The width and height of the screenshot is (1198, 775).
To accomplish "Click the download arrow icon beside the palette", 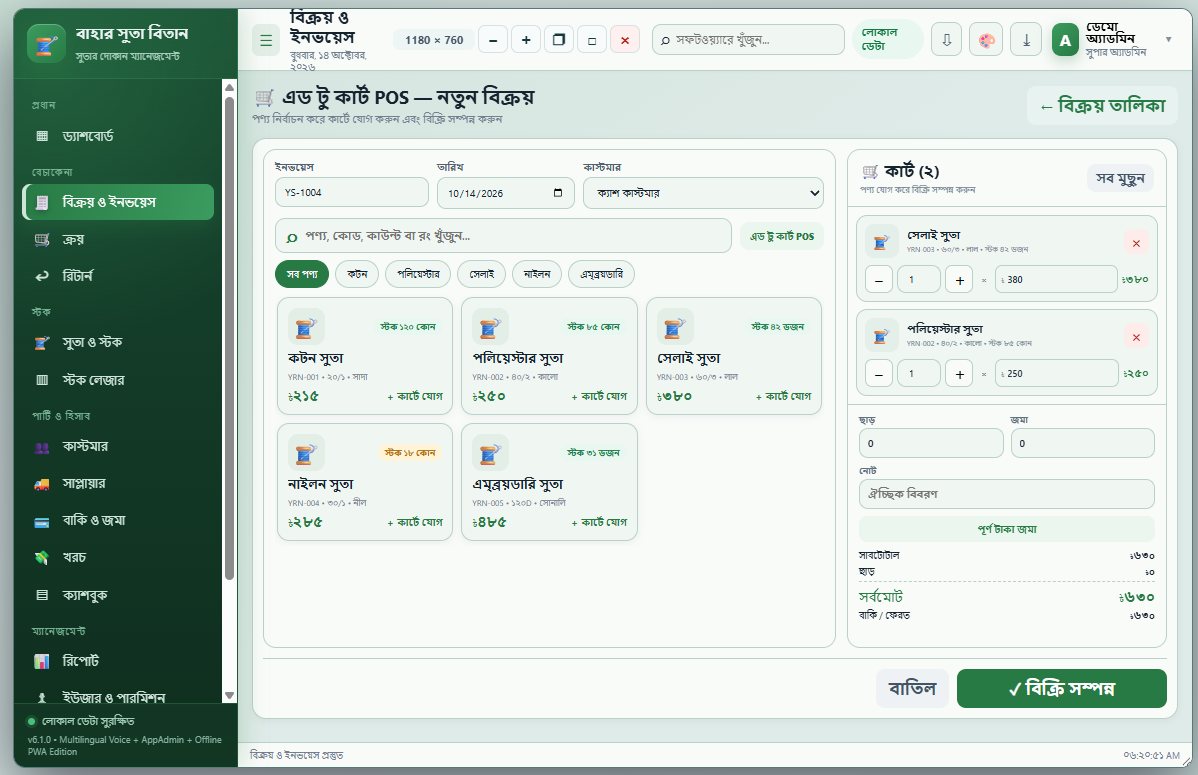I will coord(947,40).
